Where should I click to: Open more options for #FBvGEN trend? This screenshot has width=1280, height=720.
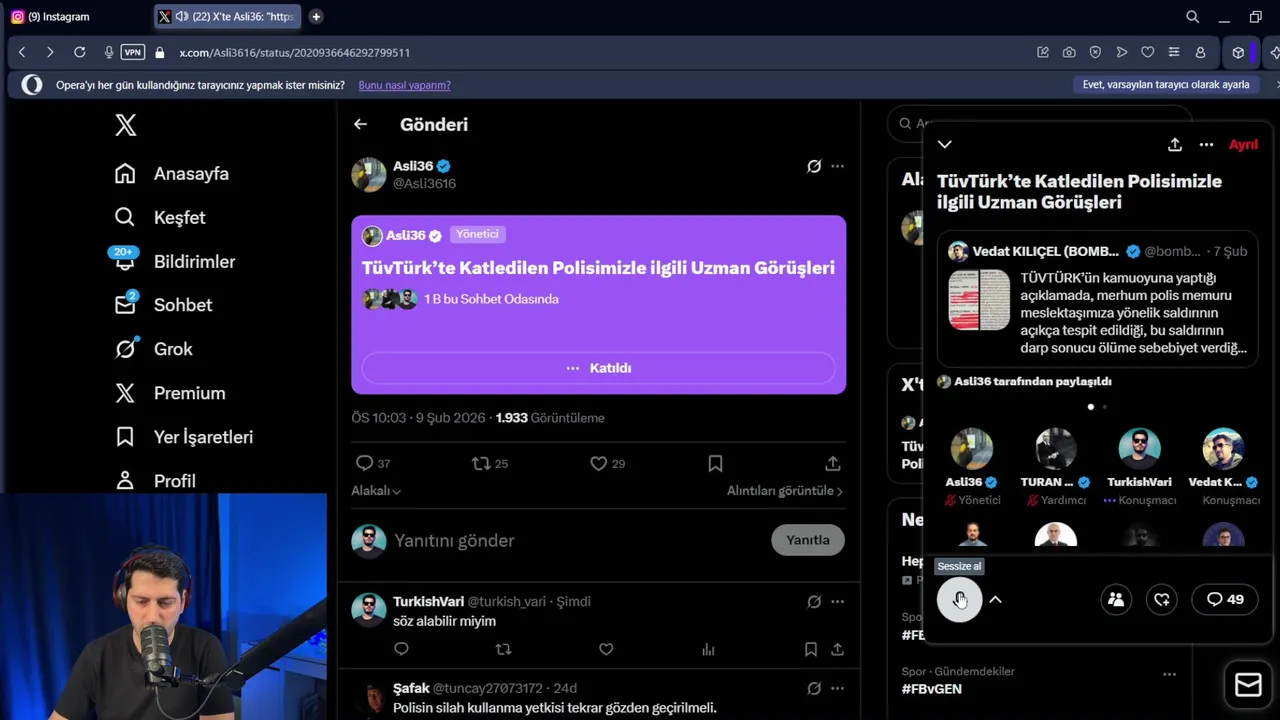click(x=1169, y=673)
